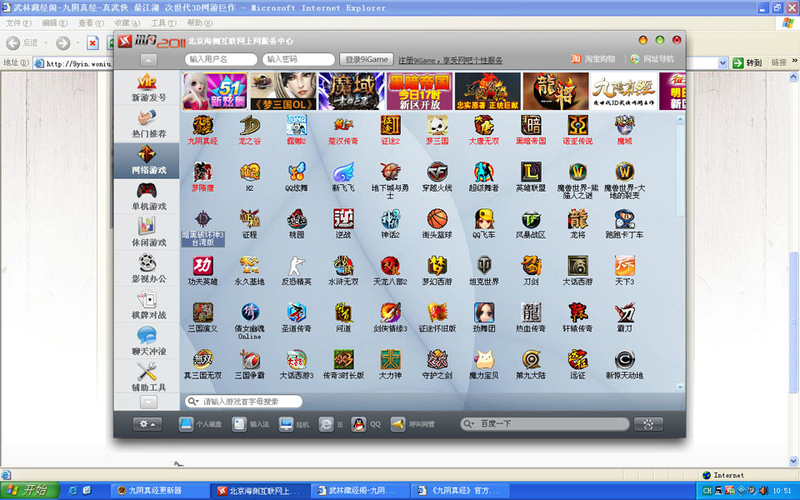
Task: Click the 登录9iGame login button
Action: (x=366, y=59)
